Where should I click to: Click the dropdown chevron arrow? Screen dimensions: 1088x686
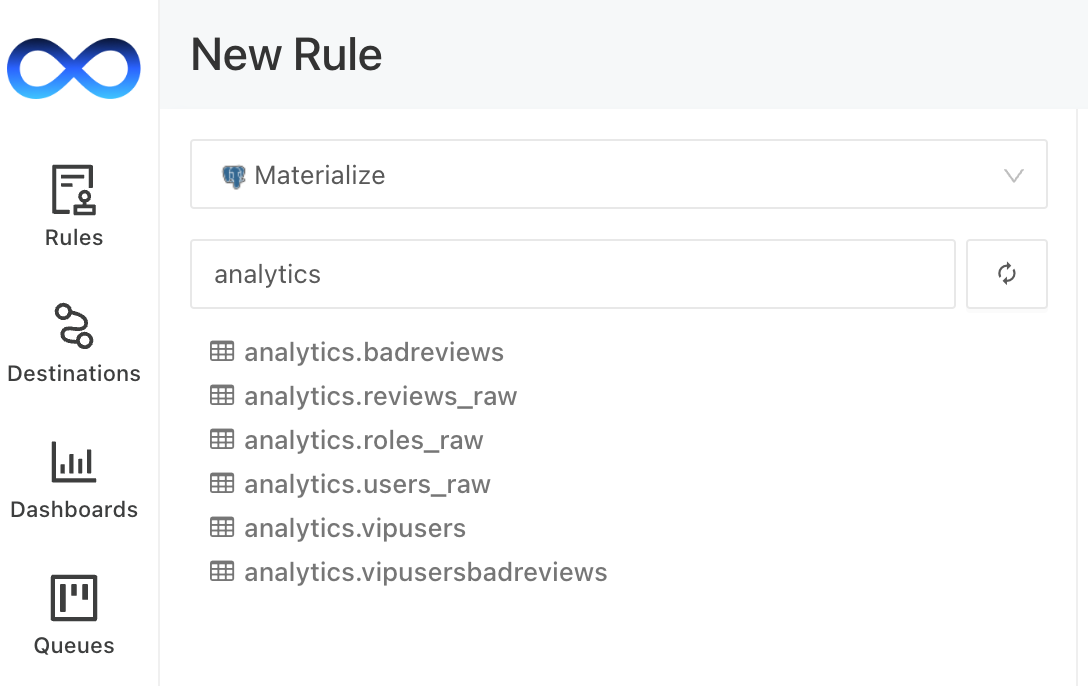point(1013,176)
